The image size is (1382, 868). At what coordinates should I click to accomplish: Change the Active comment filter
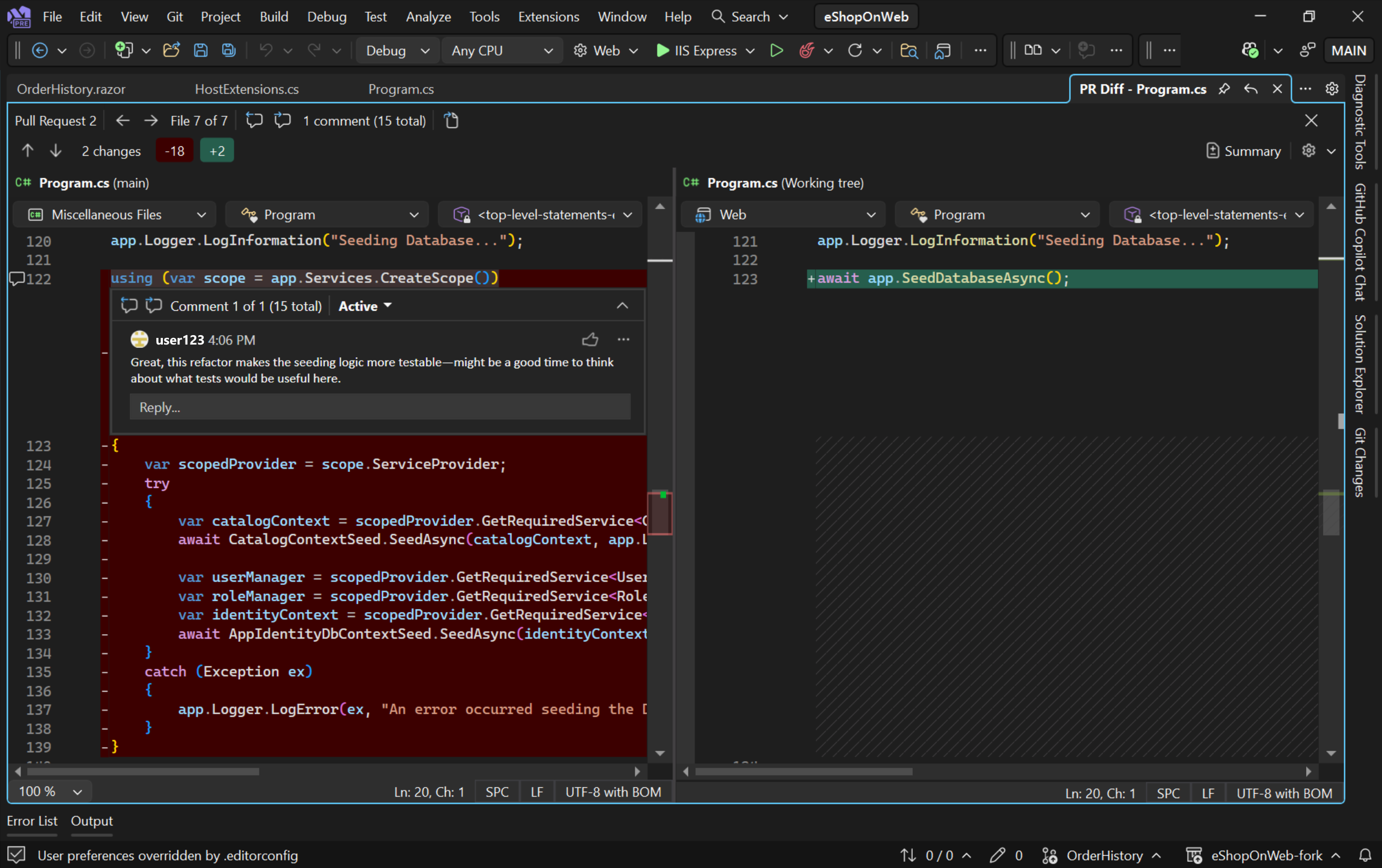click(x=364, y=305)
